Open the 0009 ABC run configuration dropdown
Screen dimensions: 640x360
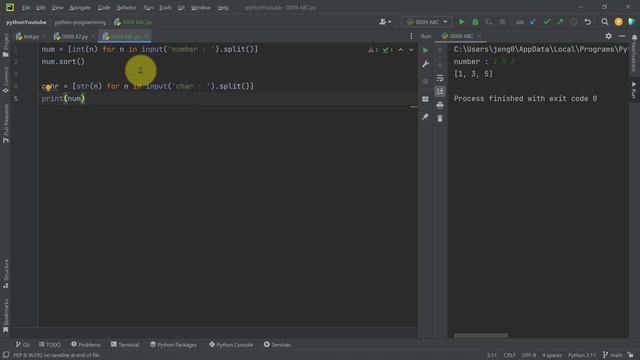[427, 22]
